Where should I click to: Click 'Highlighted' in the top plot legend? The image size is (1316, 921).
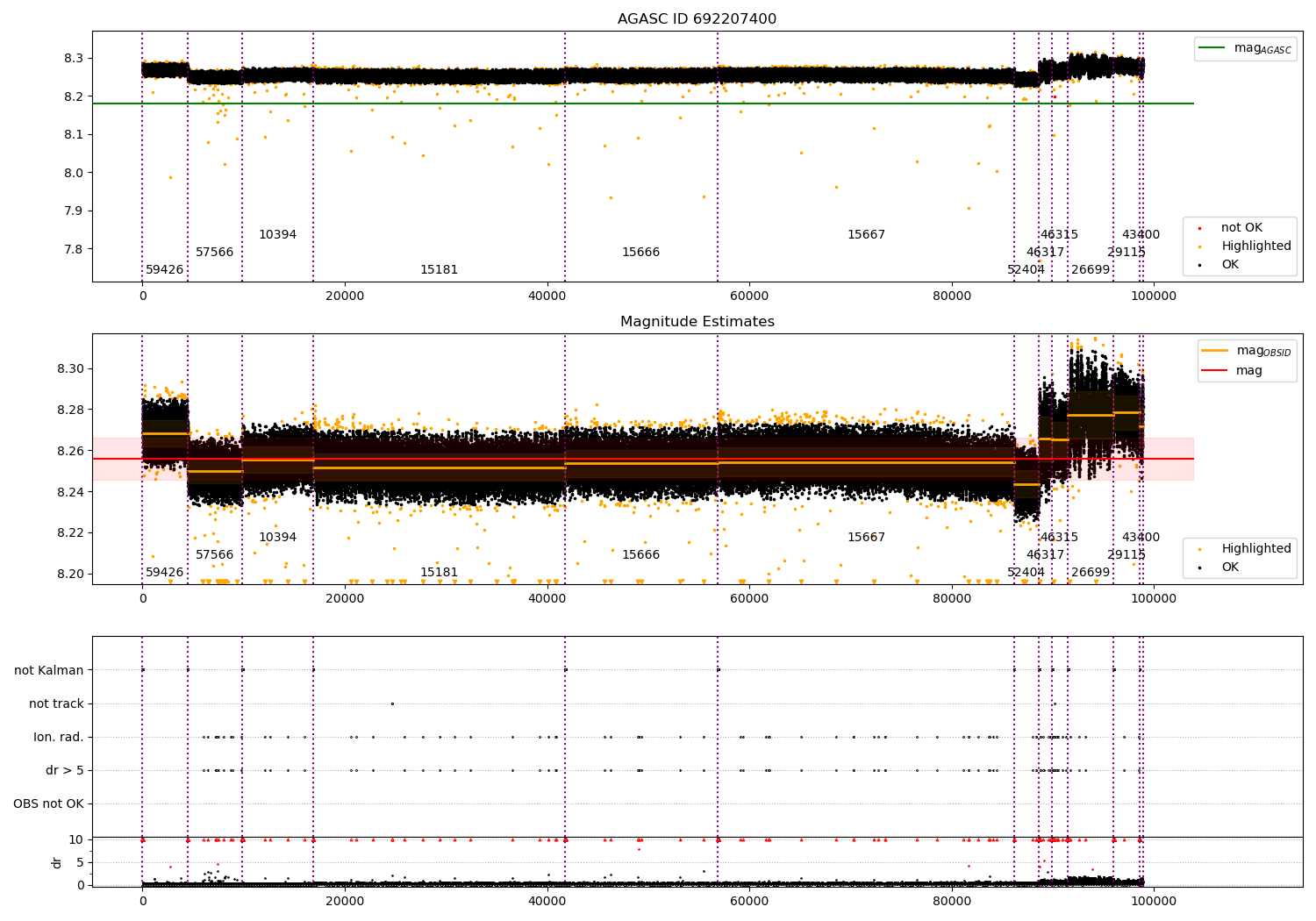click(1255, 246)
